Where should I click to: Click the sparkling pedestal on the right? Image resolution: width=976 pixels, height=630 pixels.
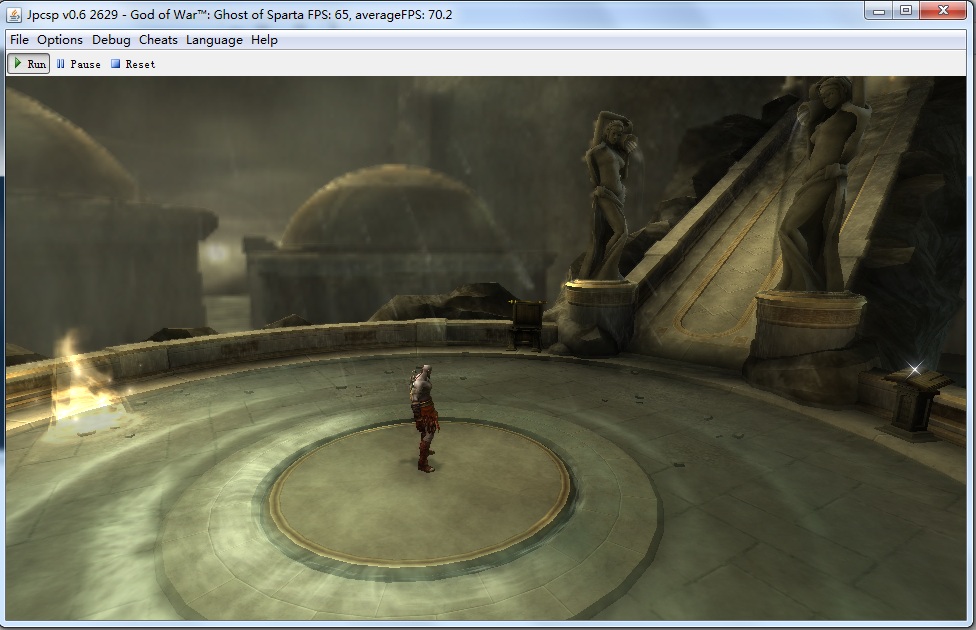[915, 398]
